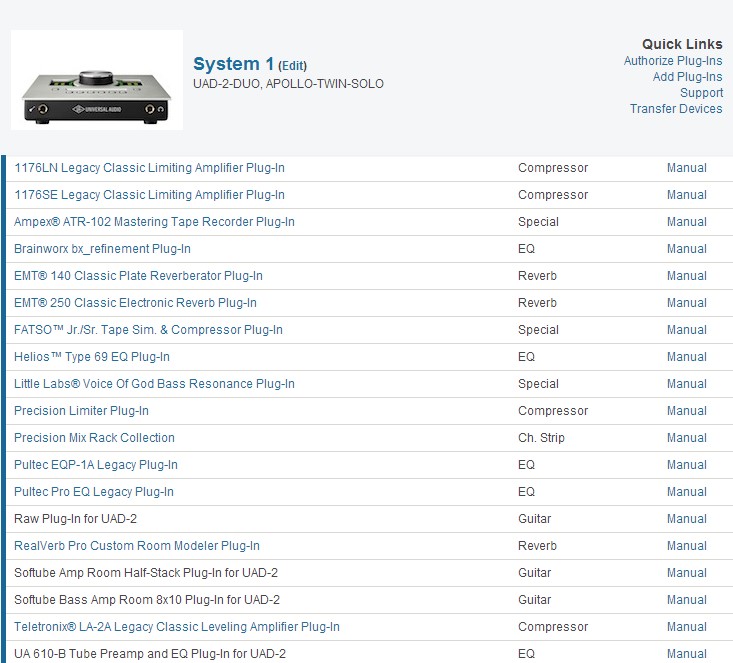Open Manual for Ampex ATR-102 row
This screenshot has height=663, width=733.
click(x=687, y=222)
